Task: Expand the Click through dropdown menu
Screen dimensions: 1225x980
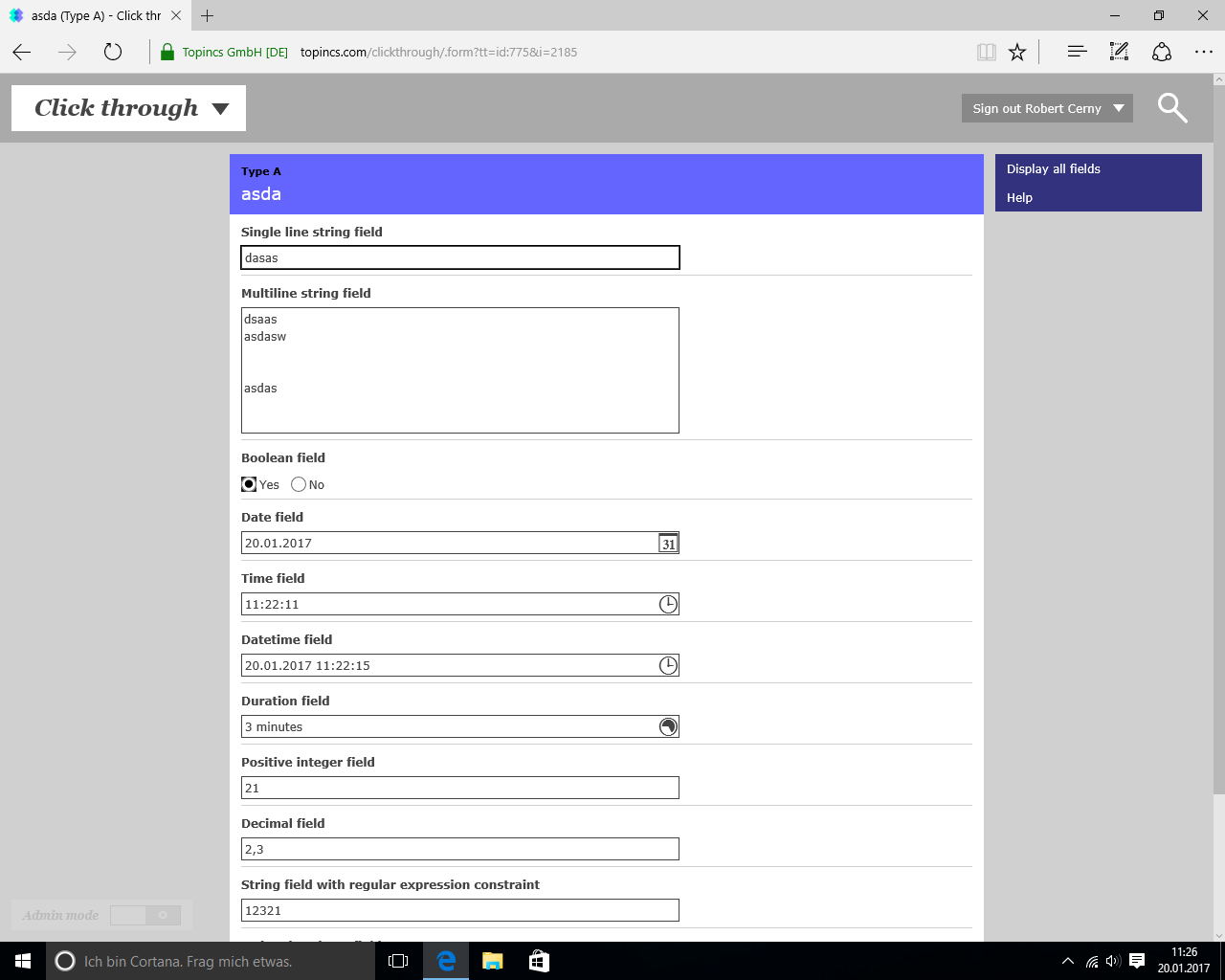Action: coord(221,108)
